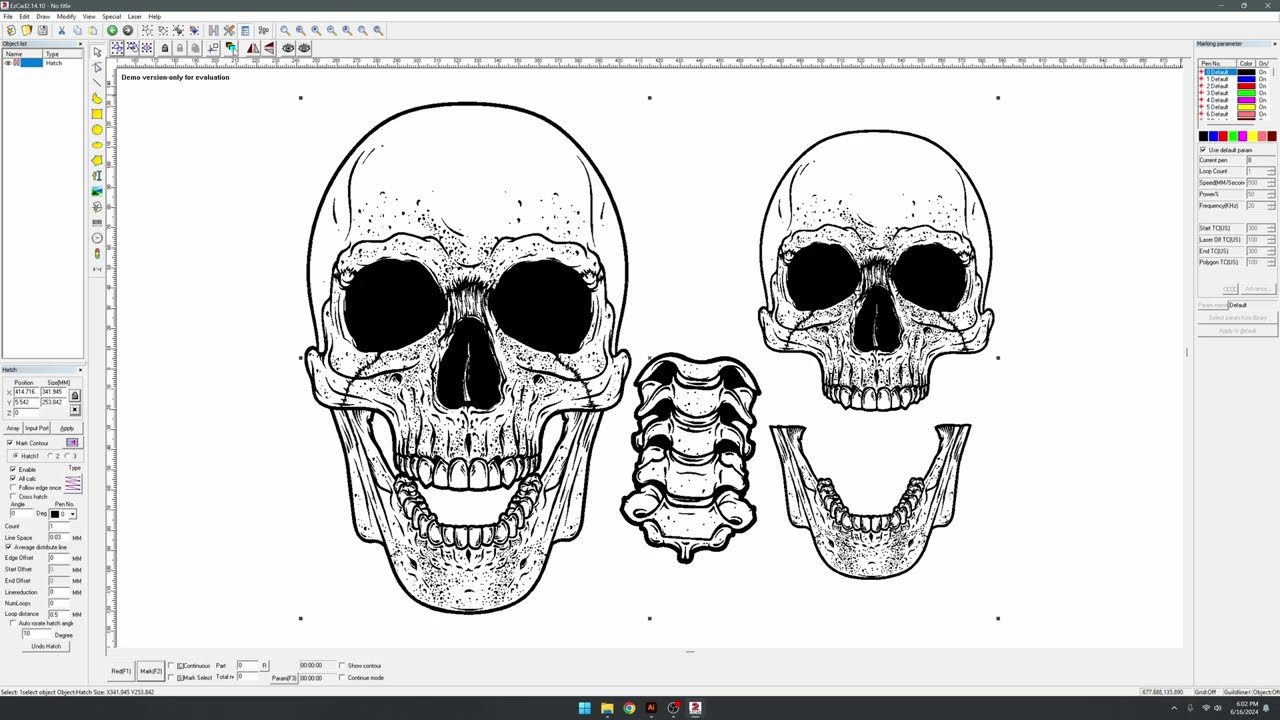Toggle Enable hatch checkbox
1280x720 pixels.
click(x=13, y=469)
